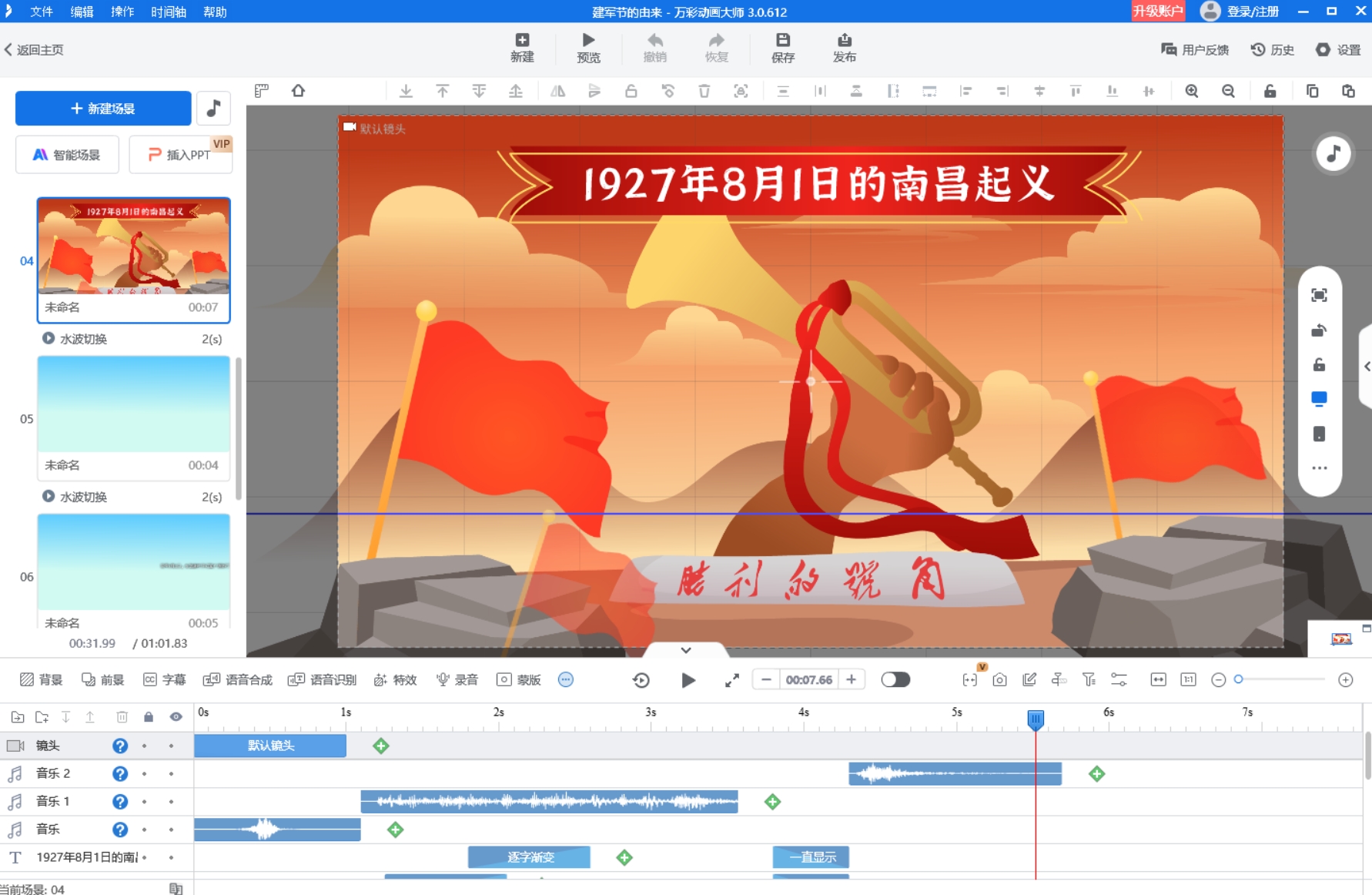This screenshot has height=895, width=1372.
Task: Click the delete trash icon in toolbar
Action: [704, 91]
